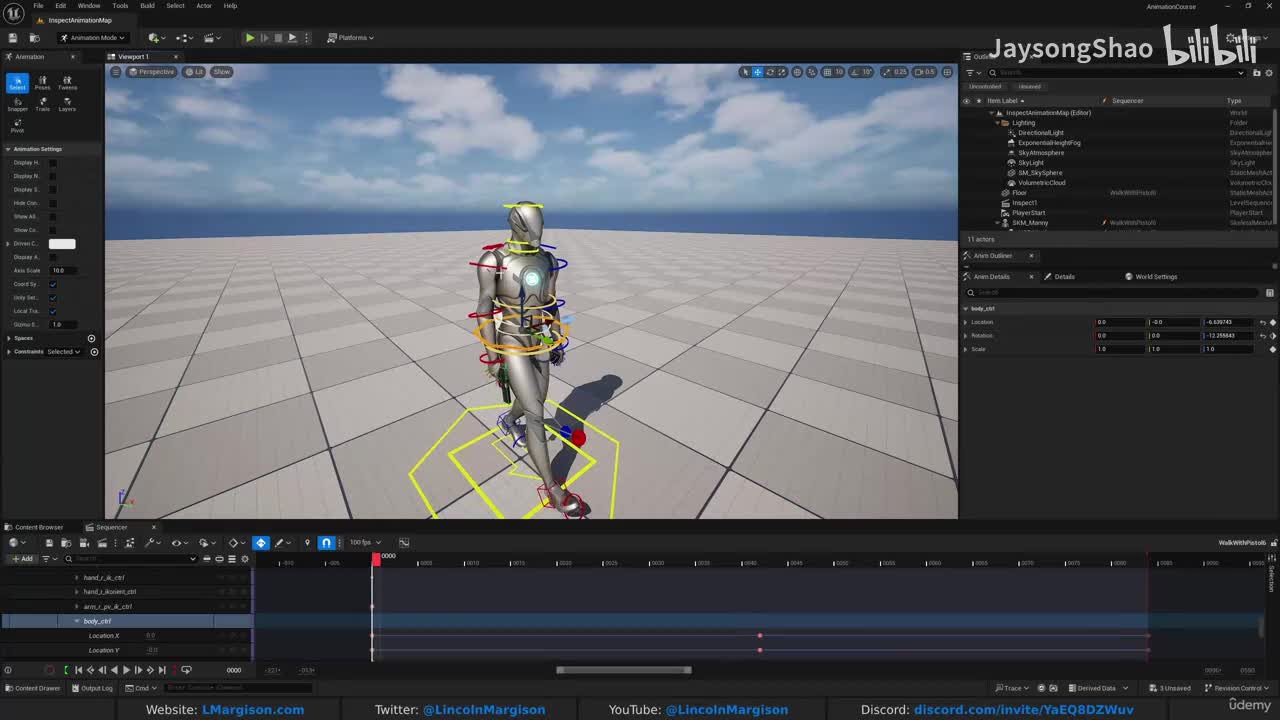Activate the Pivot tool
1280x720 pixels.
click(17, 125)
